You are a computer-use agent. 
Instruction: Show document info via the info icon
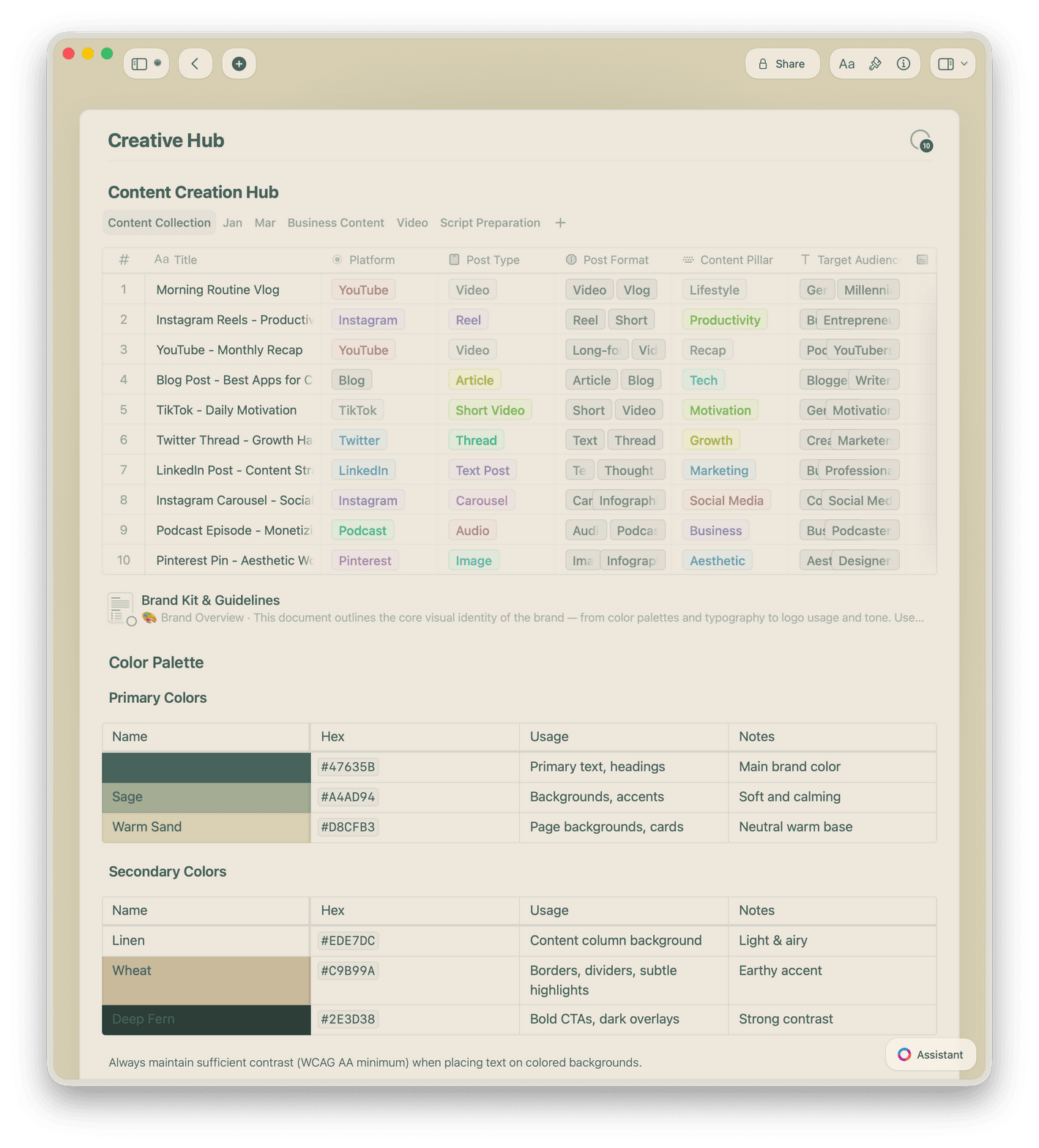904,64
